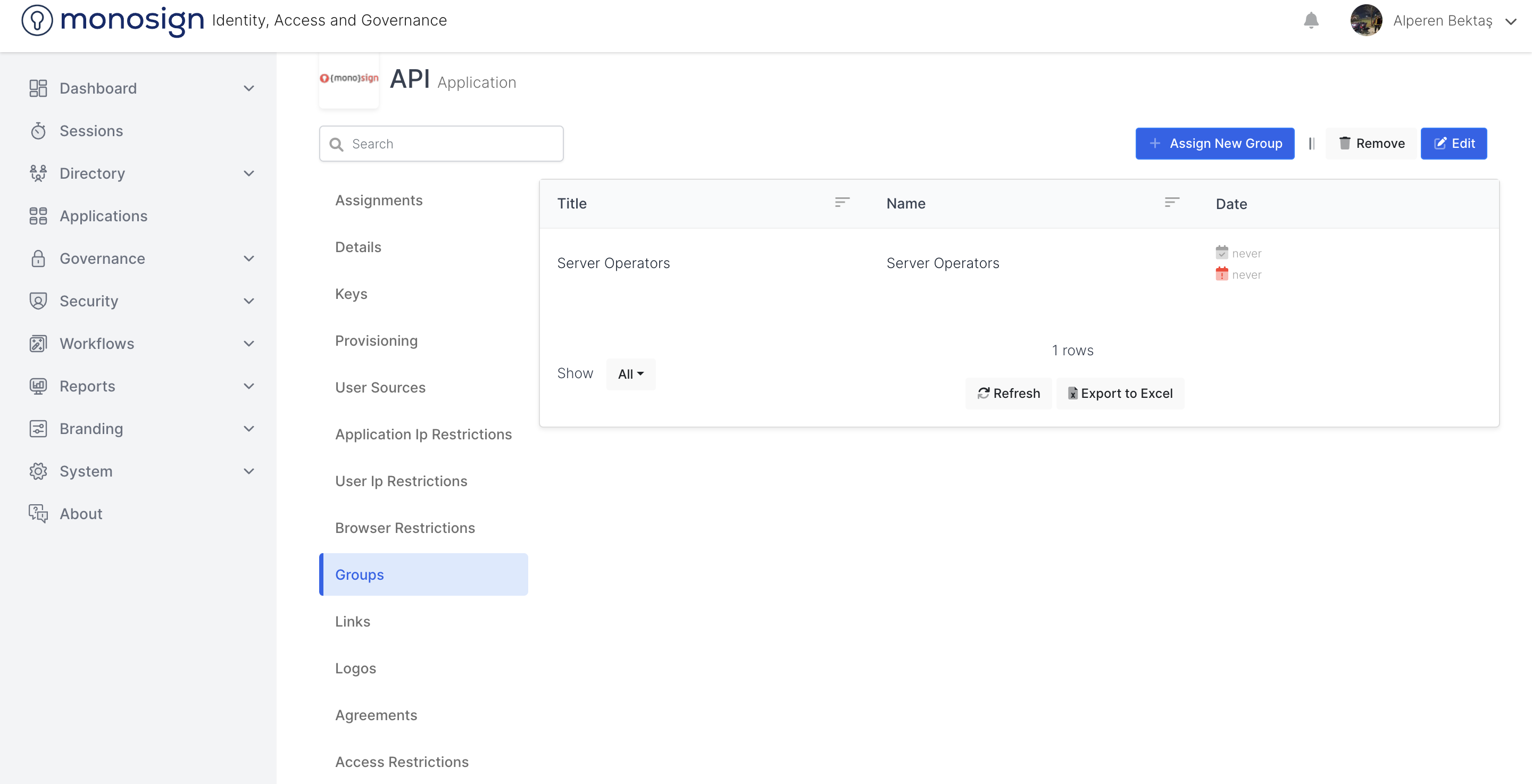Click the API application logo thumbnail

349,79
